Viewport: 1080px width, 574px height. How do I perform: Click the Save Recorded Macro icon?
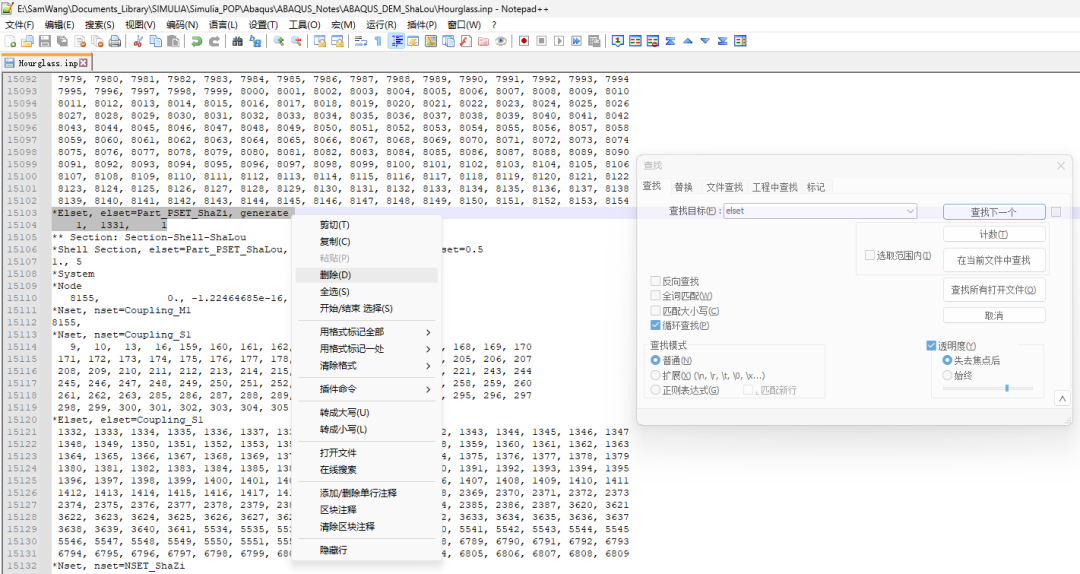tap(594, 41)
